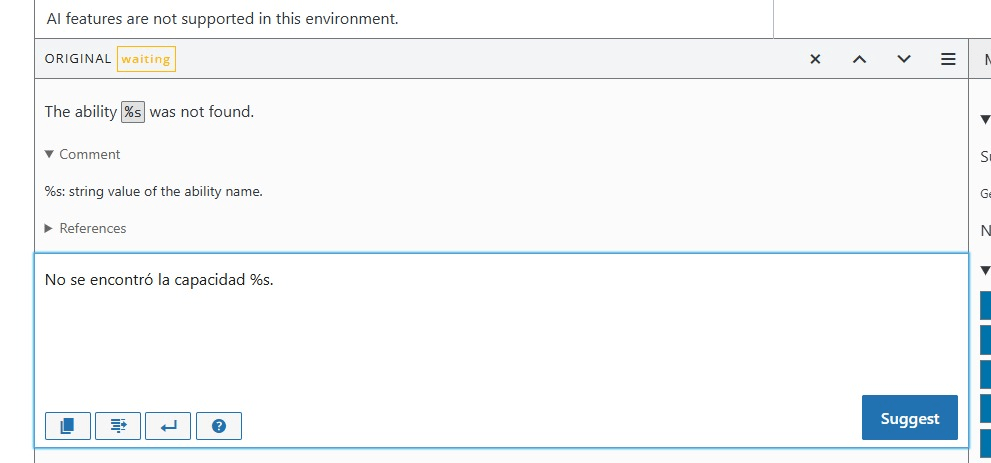The height and width of the screenshot is (463, 991).
Task: Click the copy original text icon
Action: tap(68, 426)
